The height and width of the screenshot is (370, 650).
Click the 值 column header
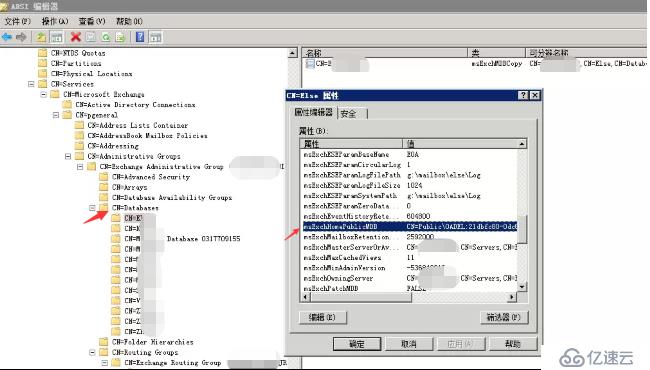[460, 144]
